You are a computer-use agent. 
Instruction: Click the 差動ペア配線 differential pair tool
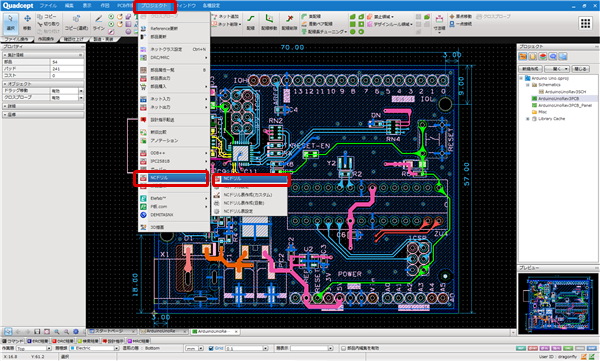tap(317, 24)
